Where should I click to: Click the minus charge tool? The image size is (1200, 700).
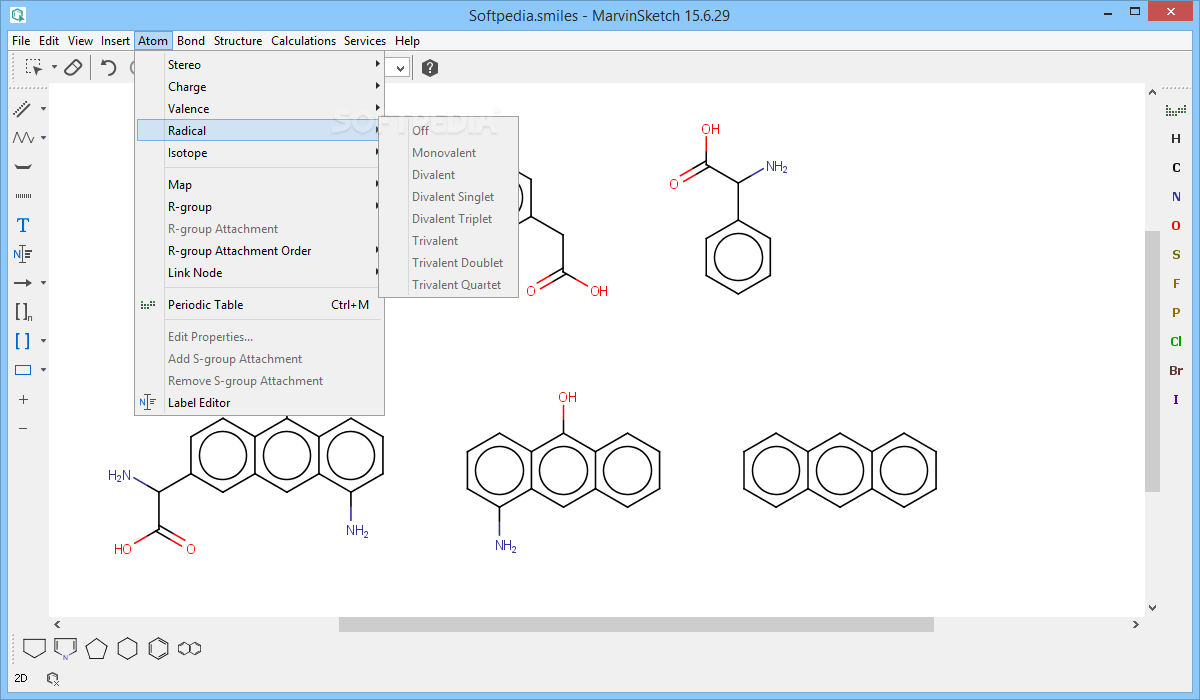23,428
